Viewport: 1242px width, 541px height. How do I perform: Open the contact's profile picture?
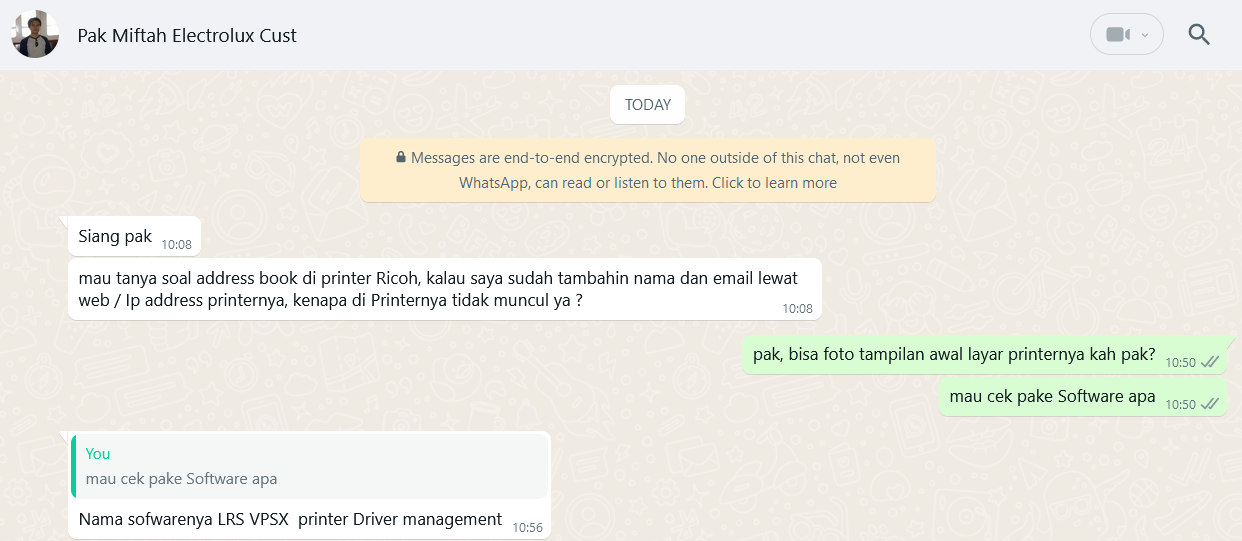pos(35,35)
